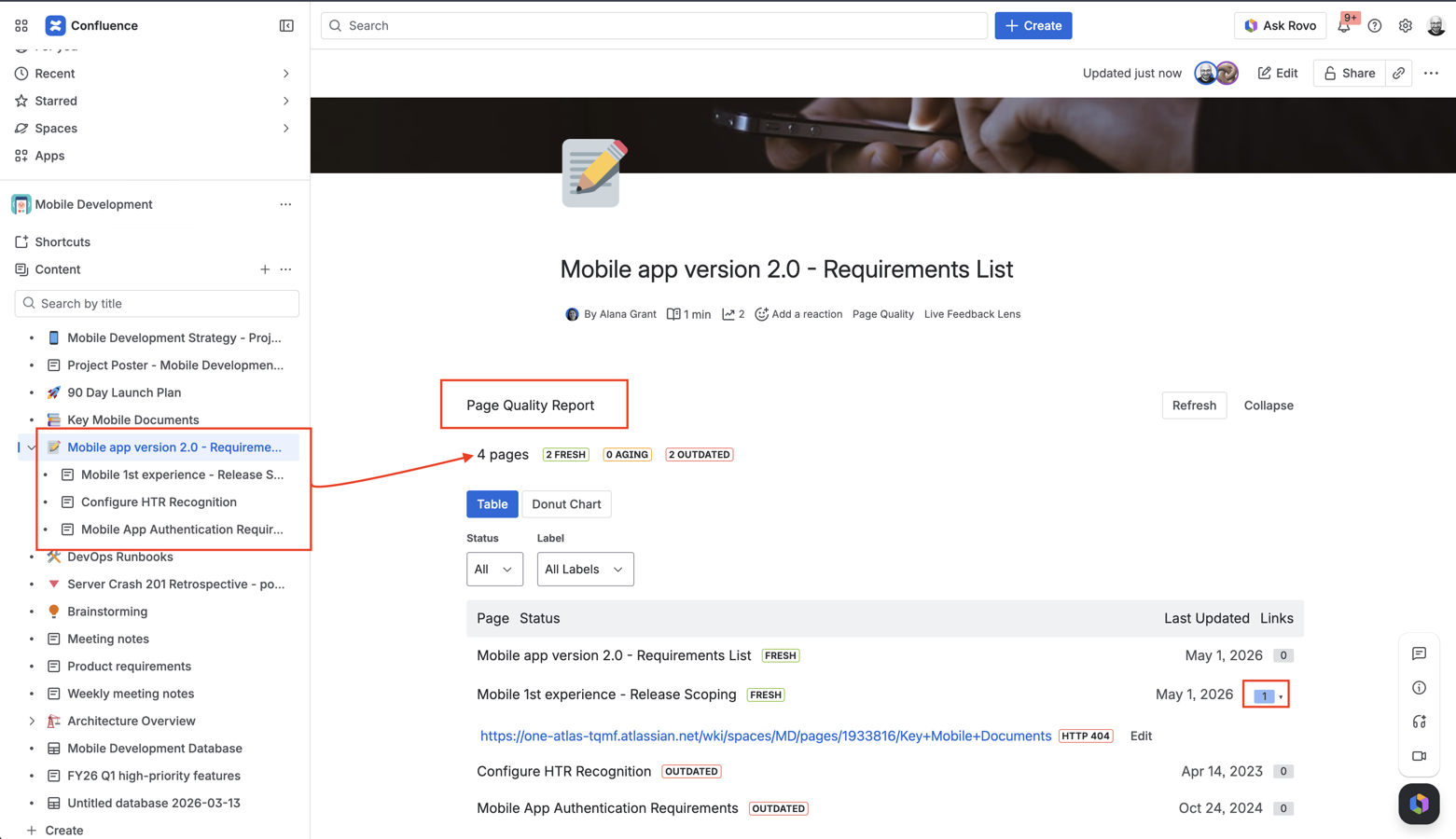Screen dimensions: 1456x839
Task: Open the help question mark icon
Action: (1375, 26)
